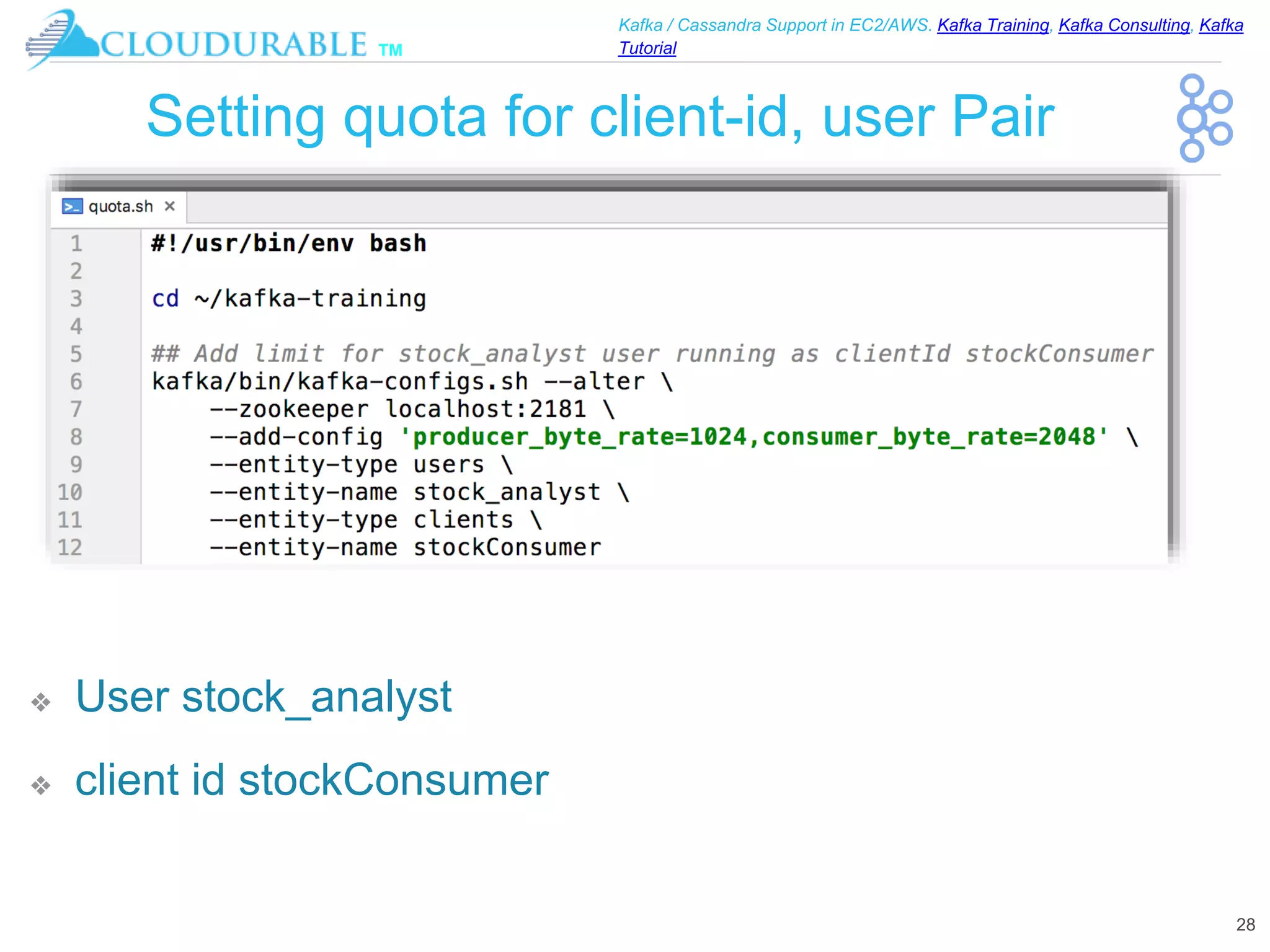Click the diamond bullet before 'client id stockConsumer'
Screen dimensions: 1270x952
(41, 785)
